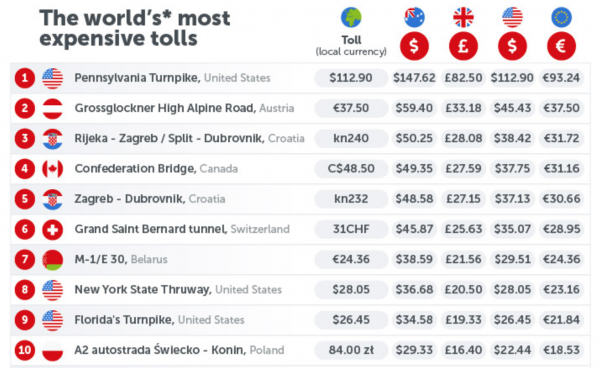
Task: Click the kn240 local toll value
Action: (351, 138)
